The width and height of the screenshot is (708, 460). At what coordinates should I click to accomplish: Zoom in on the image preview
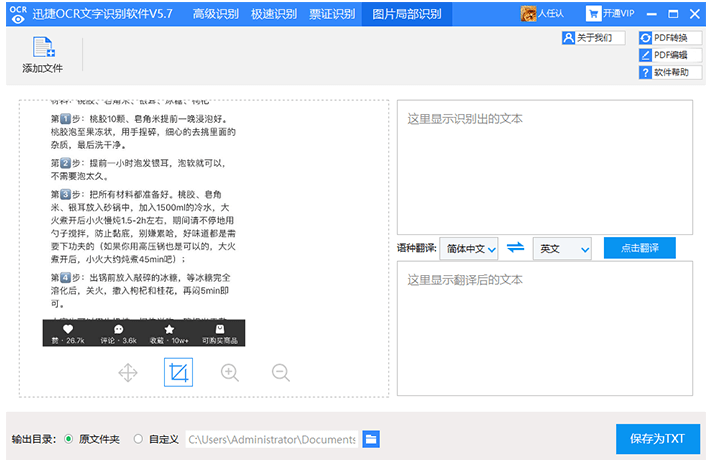[230, 373]
